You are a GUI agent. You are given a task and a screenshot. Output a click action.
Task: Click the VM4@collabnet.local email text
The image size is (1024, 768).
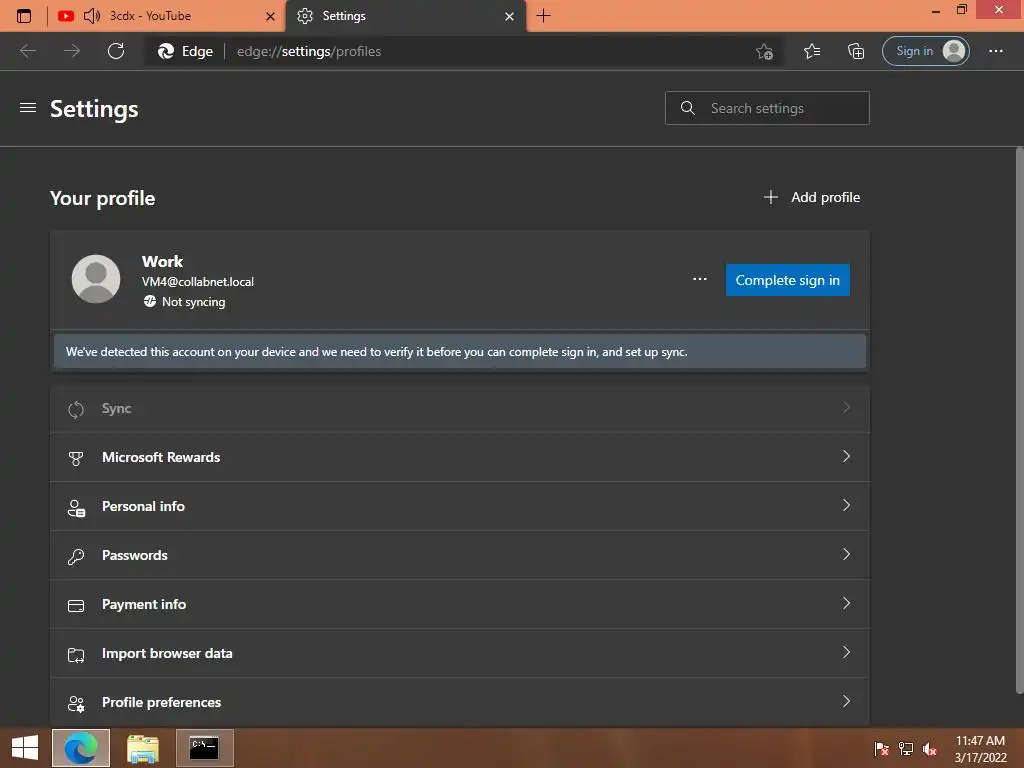click(x=198, y=281)
